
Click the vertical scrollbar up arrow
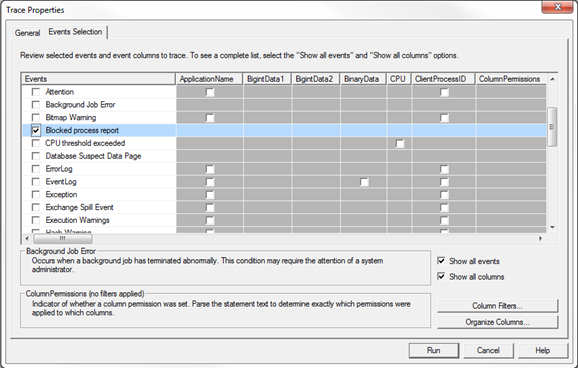click(552, 79)
